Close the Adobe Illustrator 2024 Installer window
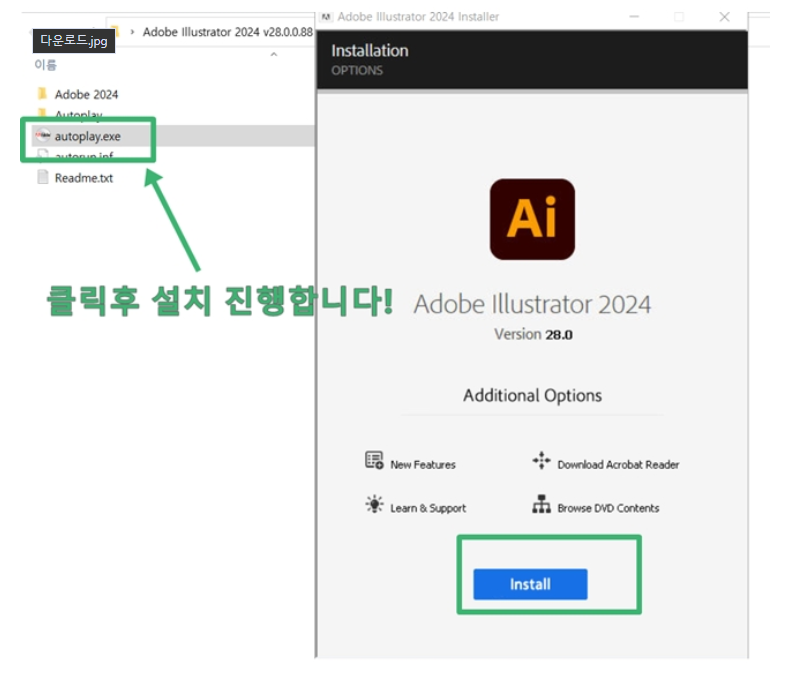The height and width of the screenshot is (679, 788). [x=726, y=17]
